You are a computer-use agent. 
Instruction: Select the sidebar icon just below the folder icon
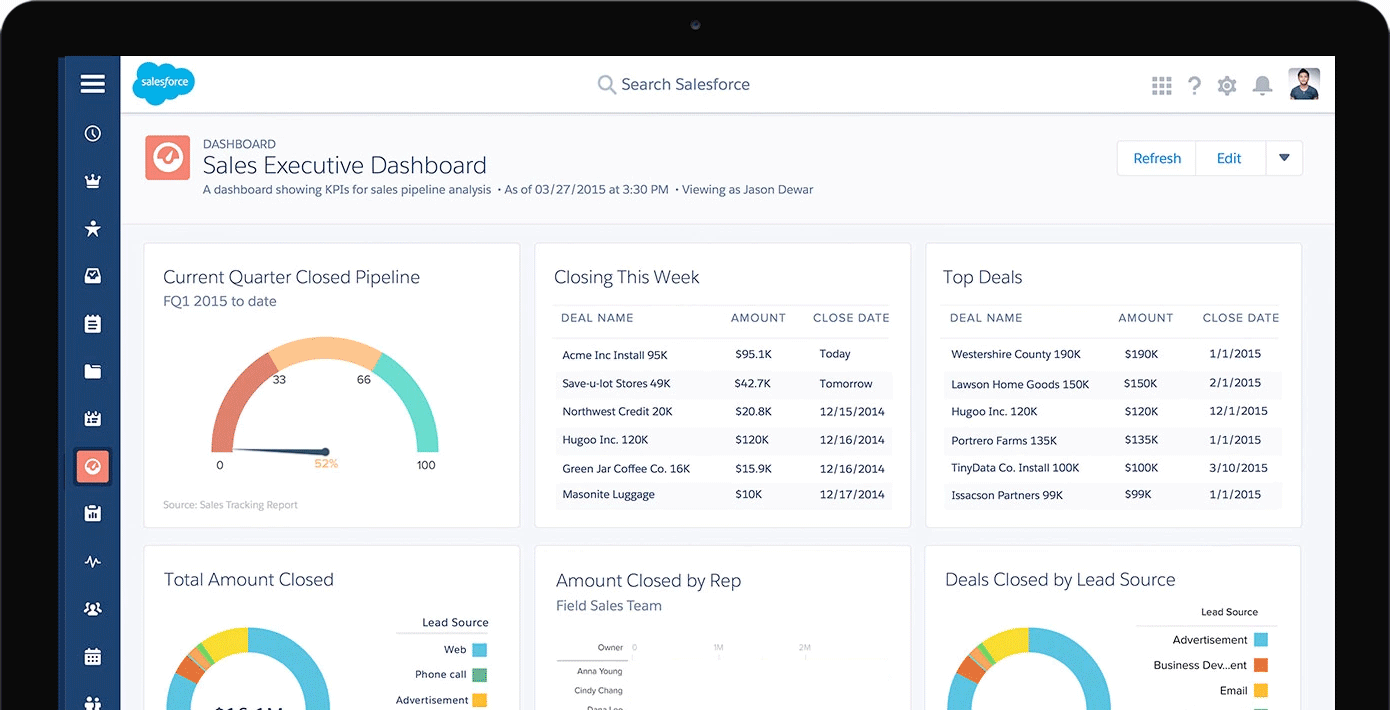coord(93,419)
